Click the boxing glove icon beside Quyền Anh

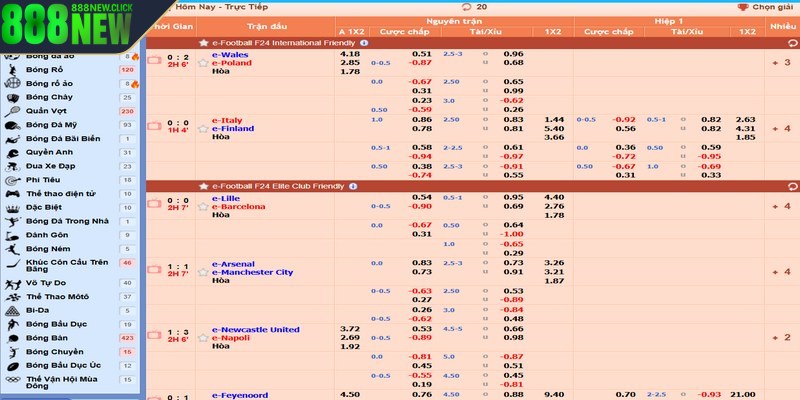click(12, 153)
